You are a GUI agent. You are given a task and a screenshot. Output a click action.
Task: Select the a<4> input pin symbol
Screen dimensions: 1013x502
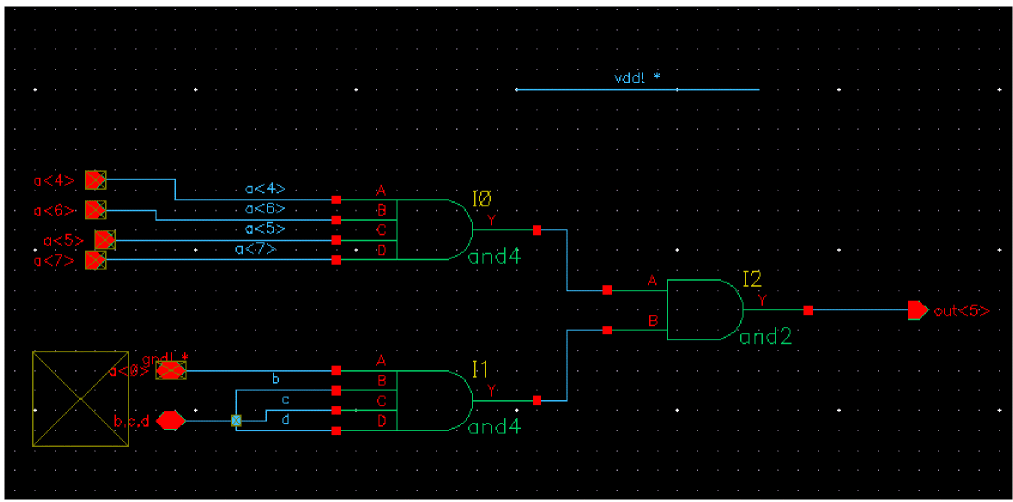pos(96,180)
